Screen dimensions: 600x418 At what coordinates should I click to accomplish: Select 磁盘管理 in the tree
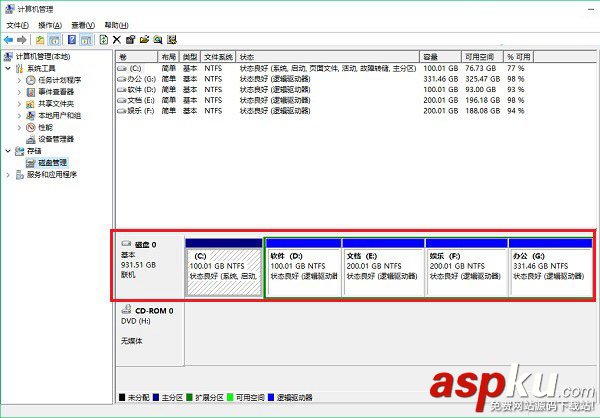tap(53, 163)
